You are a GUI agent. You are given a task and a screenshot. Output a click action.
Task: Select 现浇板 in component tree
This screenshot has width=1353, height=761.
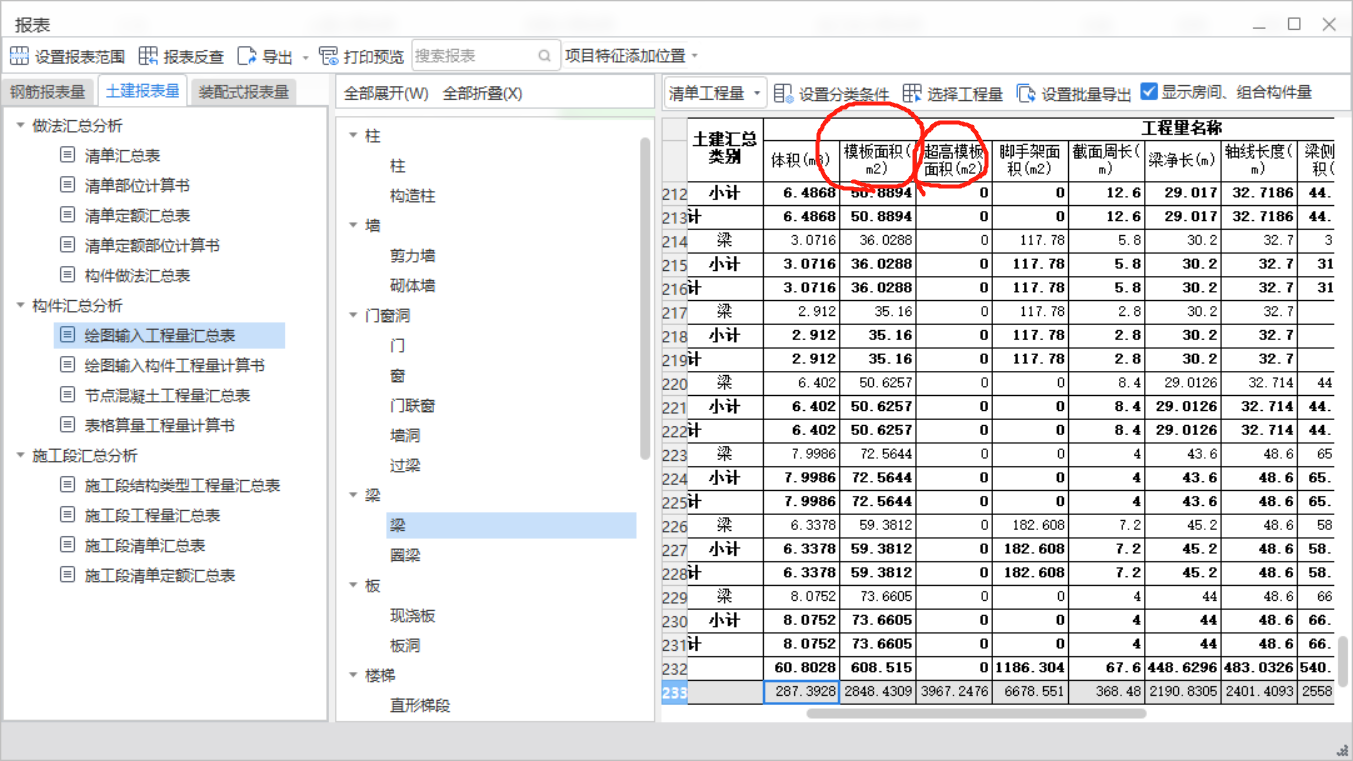(x=412, y=616)
